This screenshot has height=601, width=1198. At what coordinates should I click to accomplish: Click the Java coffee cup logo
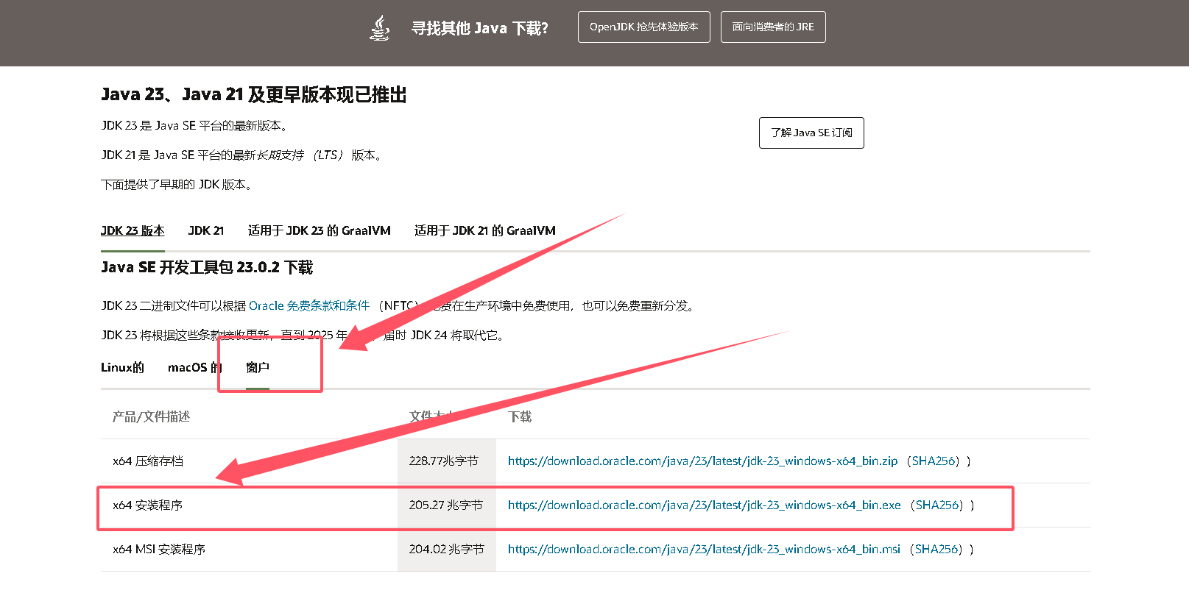point(379,28)
